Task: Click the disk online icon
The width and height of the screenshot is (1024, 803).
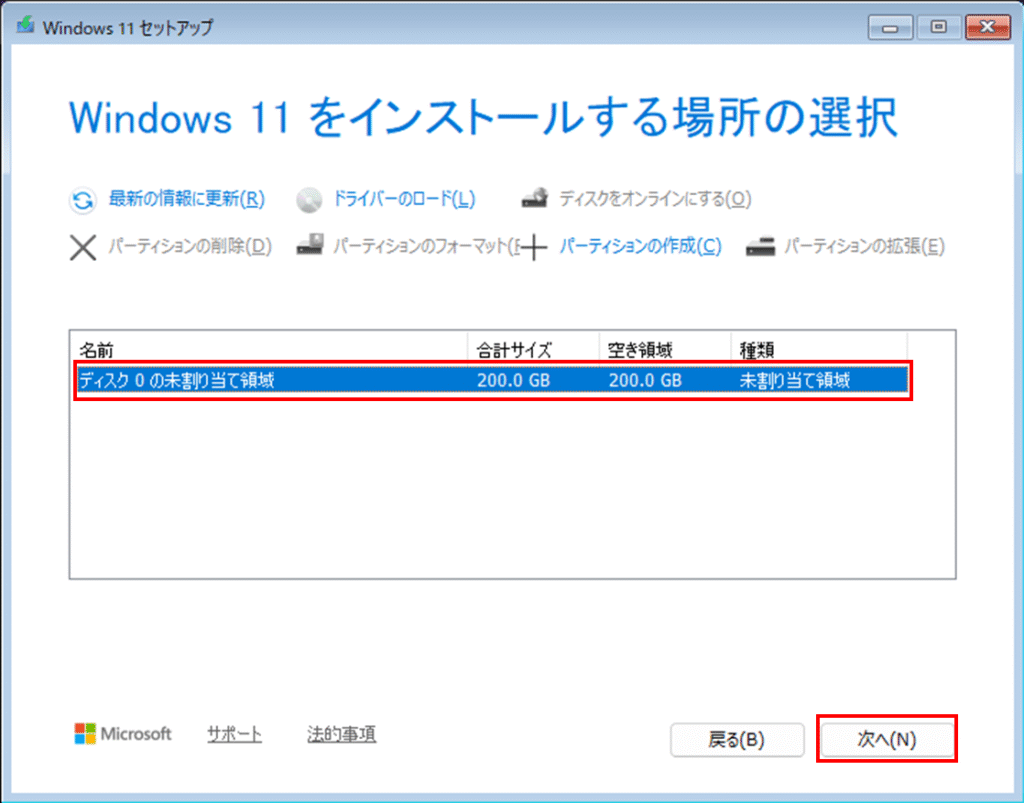Action: click(535, 199)
